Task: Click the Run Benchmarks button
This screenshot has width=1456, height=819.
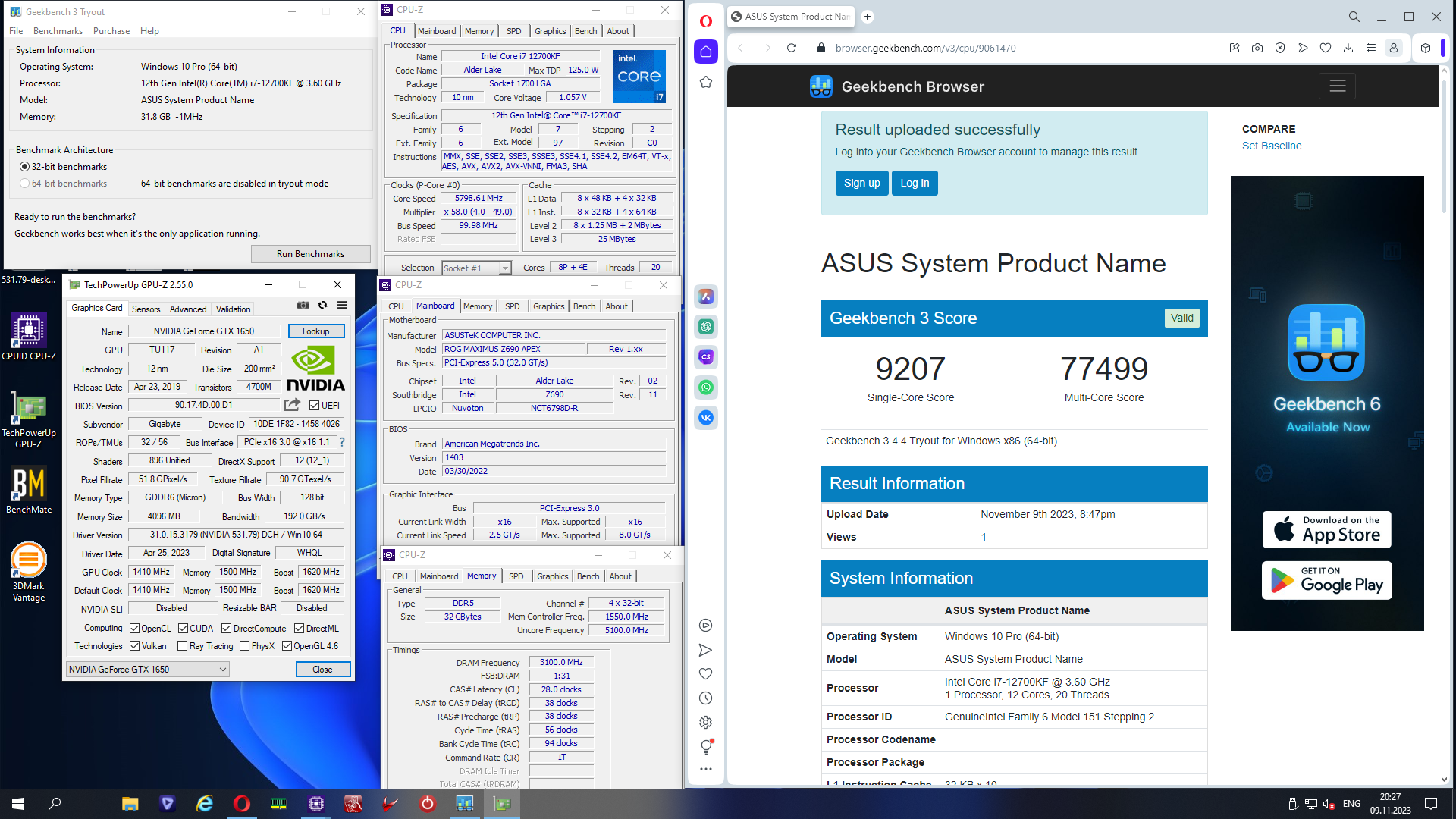Action: click(311, 254)
